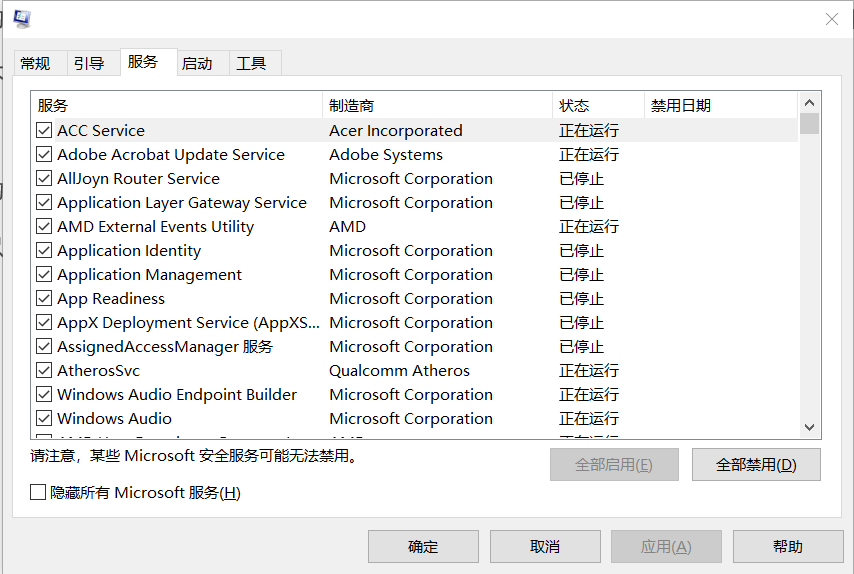Disable the Windows Audio service checkbox
The width and height of the screenshot is (854, 574).
pos(44,419)
